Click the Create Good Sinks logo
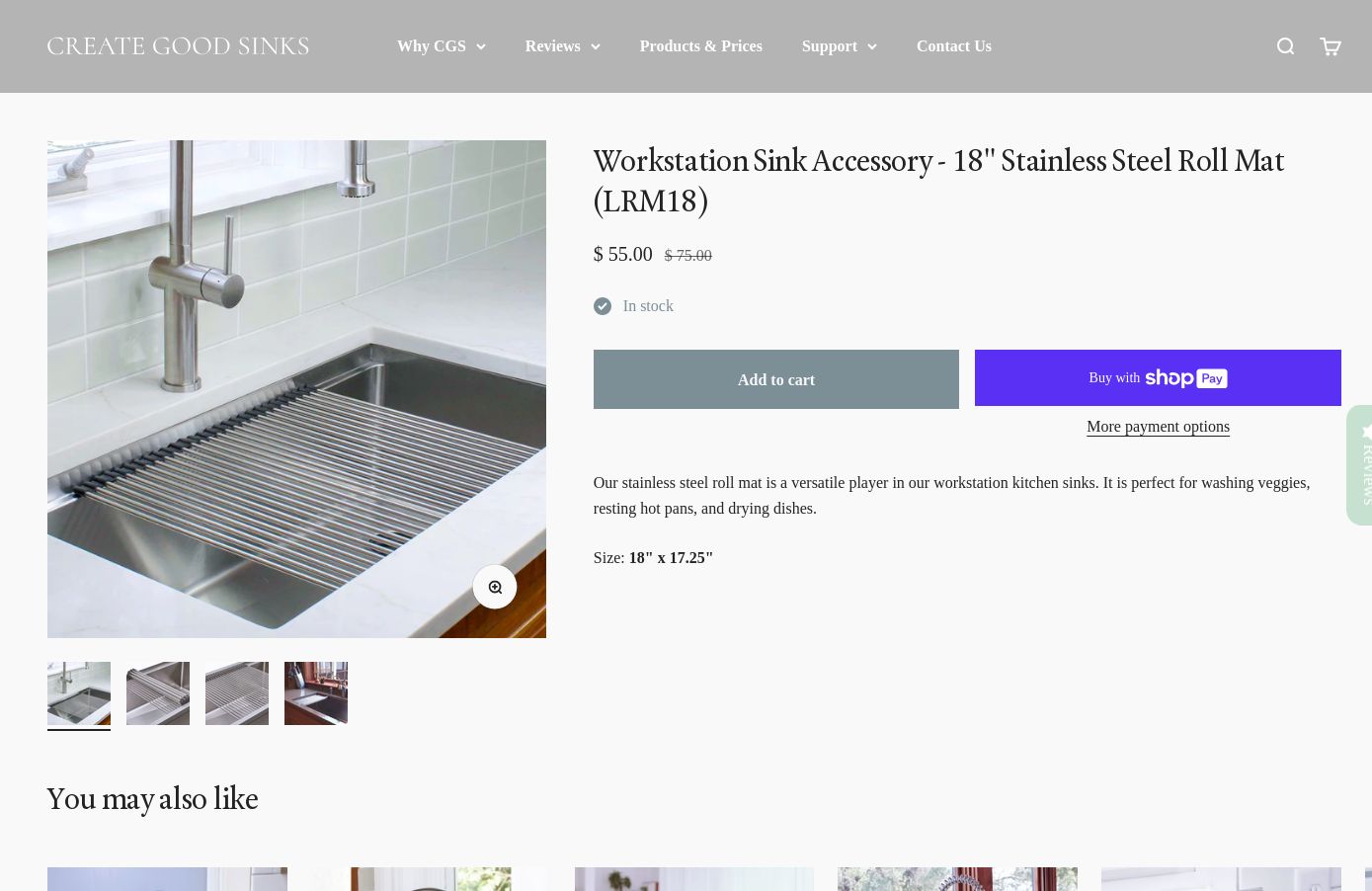Image resolution: width=1372 pixels, height=891 pixels. pos(178,46)
